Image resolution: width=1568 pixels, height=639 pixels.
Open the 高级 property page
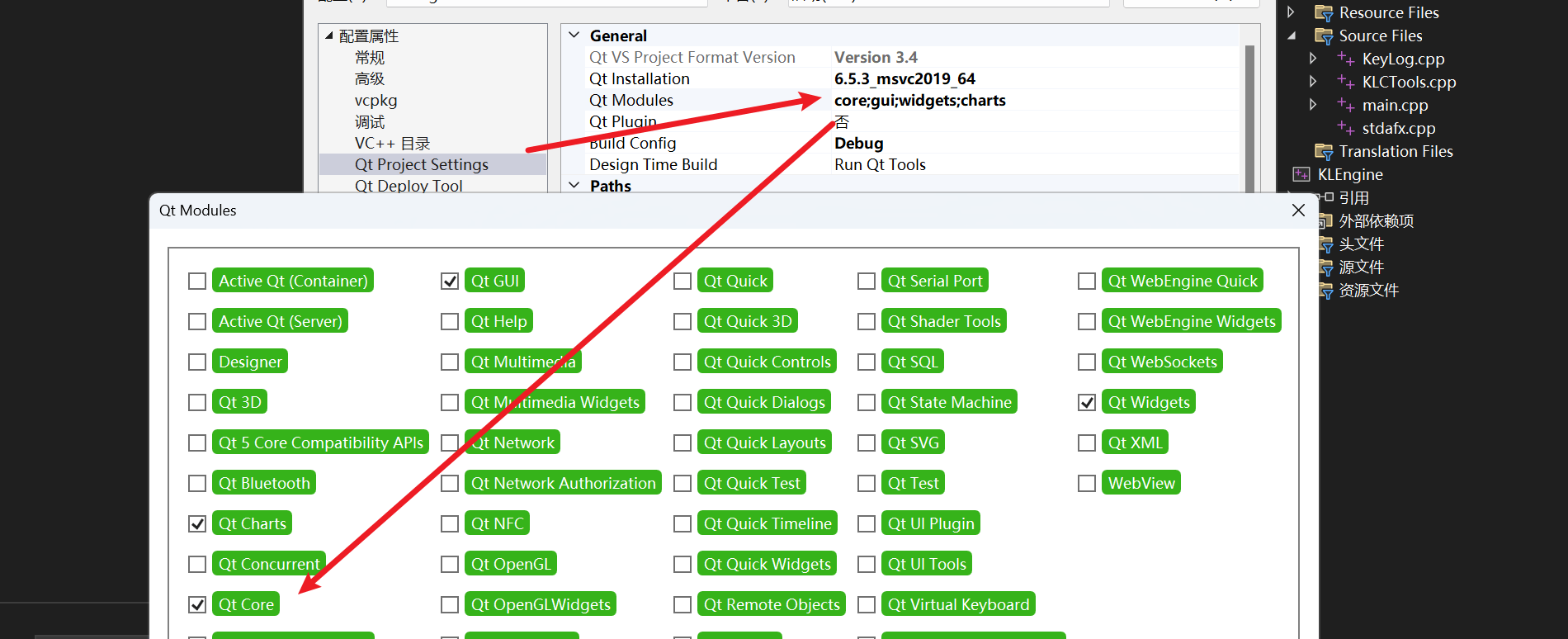point(370,79)
